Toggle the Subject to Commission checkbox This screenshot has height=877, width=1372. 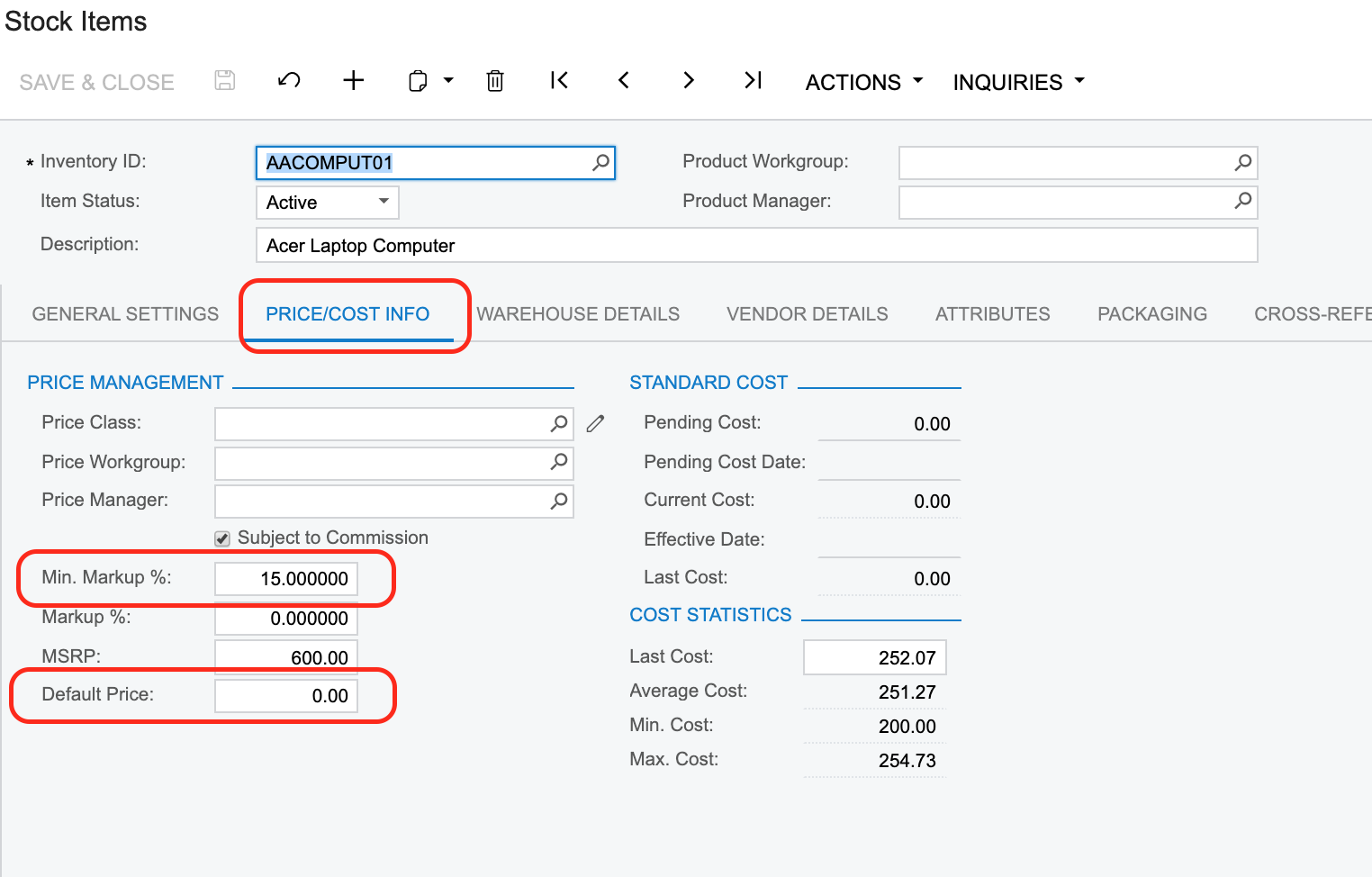[x=222, y=538]
